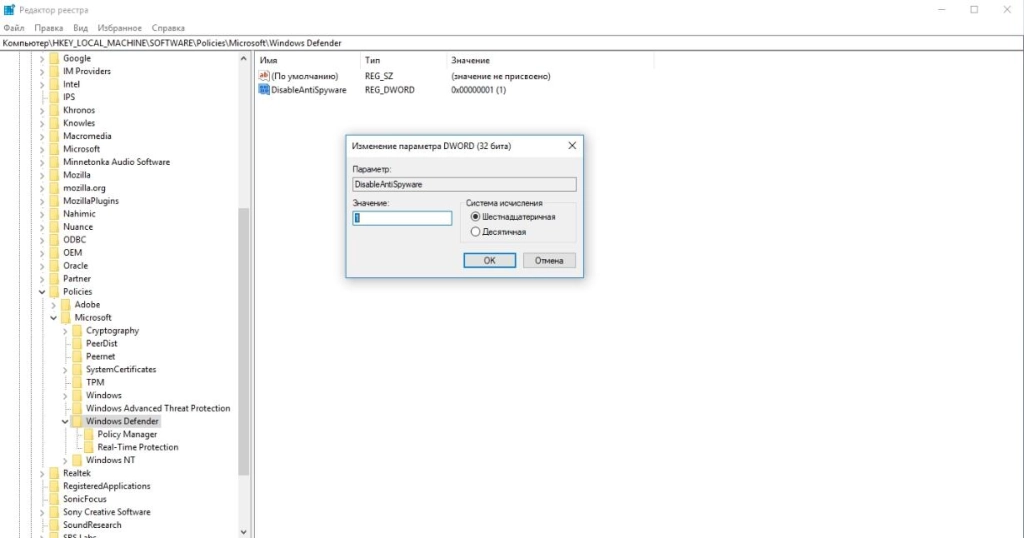Select the mozilla.org key
Image resolution: width=1024 pixels, height=538 pixels.
click(84, 188)
